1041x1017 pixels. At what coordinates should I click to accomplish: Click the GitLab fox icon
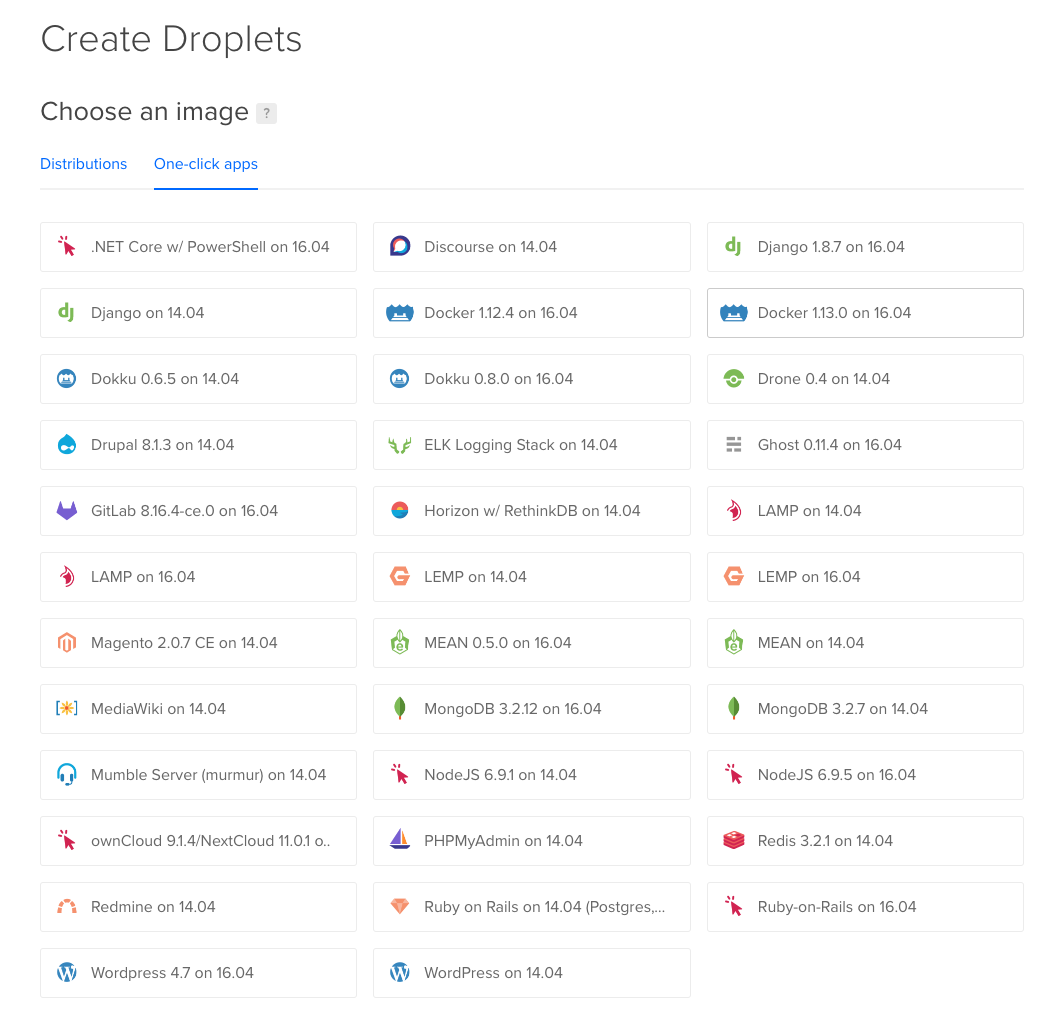(x=66, y=511)
